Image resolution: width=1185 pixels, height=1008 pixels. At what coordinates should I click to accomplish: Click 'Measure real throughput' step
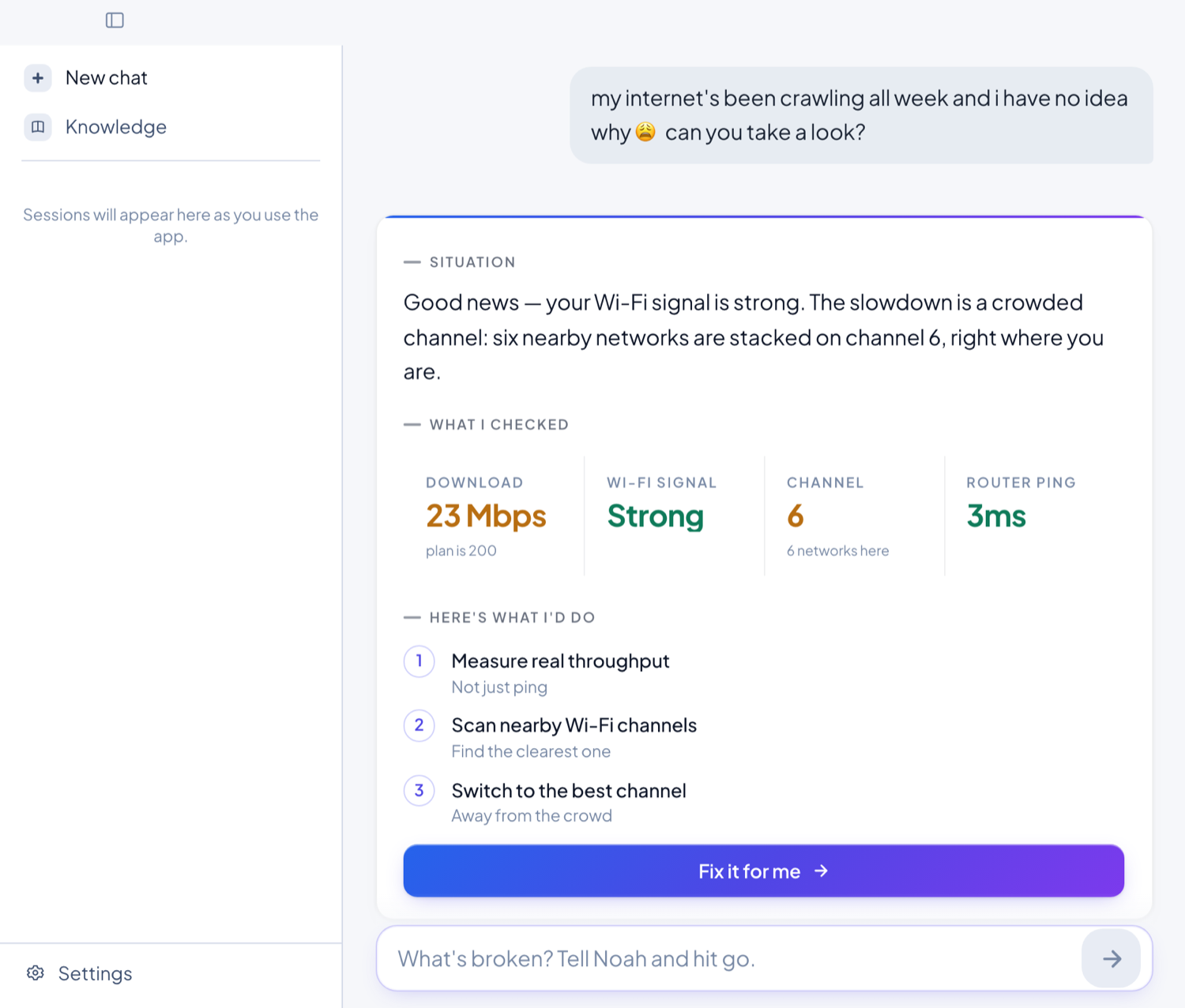pyautogui.click(x=560, y=661)
